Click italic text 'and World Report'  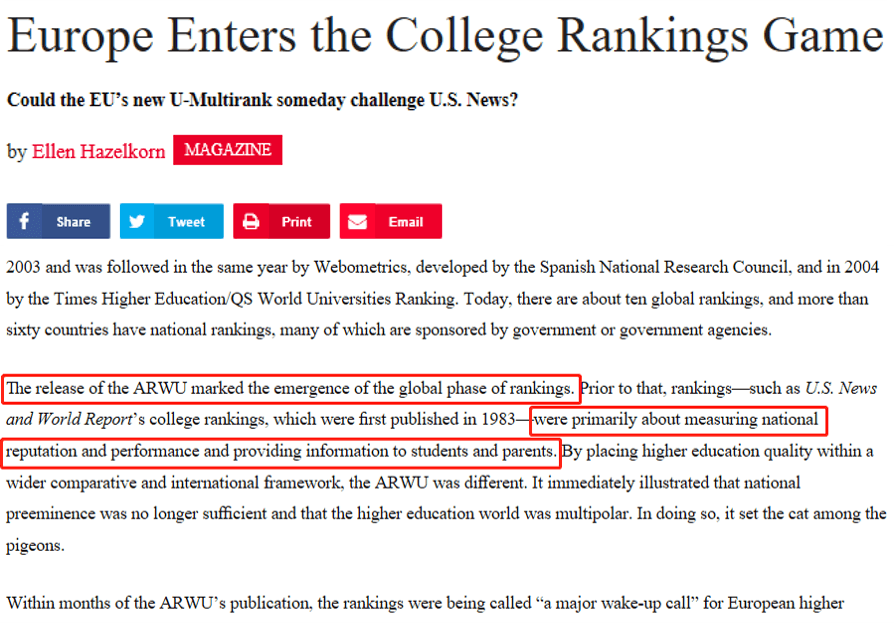point(69,420)
